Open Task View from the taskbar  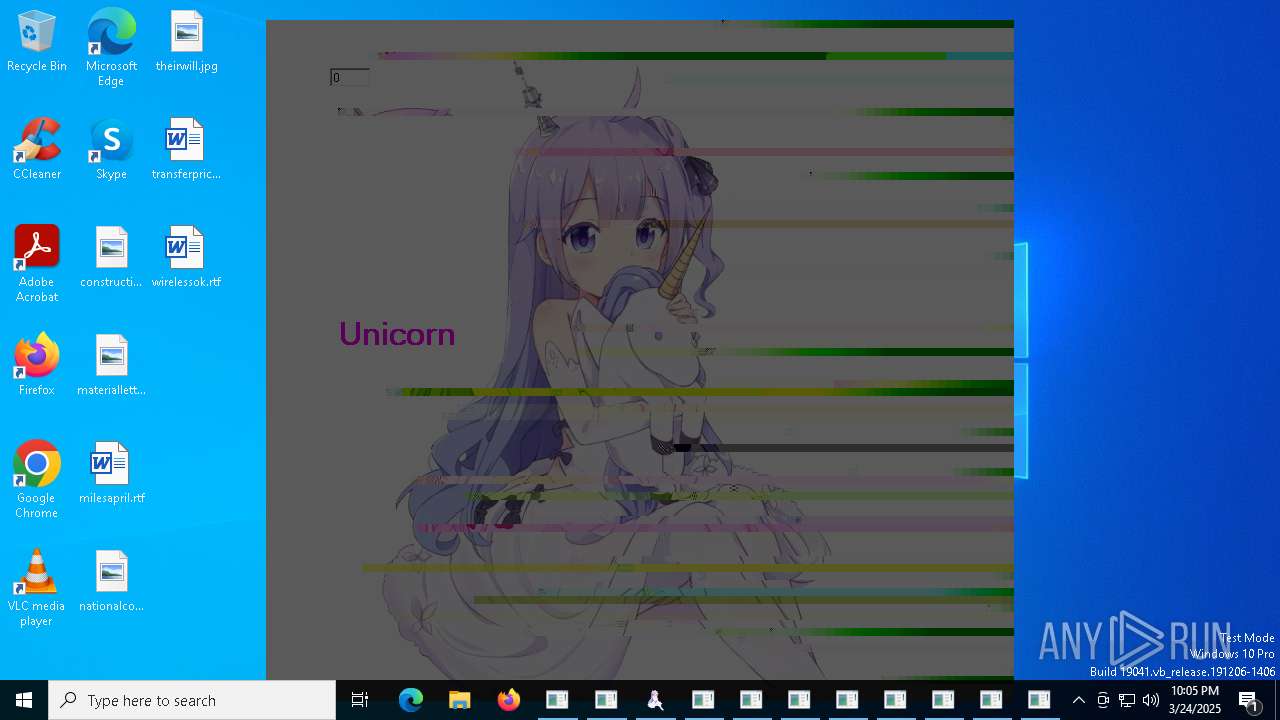[360, 700]
